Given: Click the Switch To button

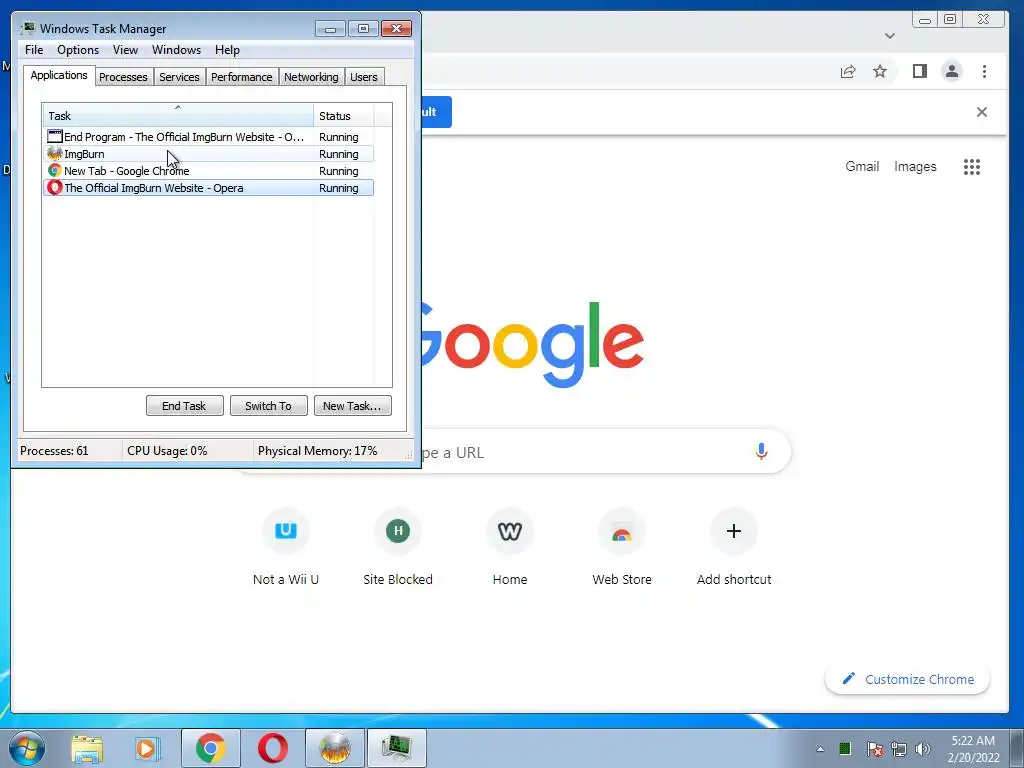Looking at the screenshot, I should 268,406.
